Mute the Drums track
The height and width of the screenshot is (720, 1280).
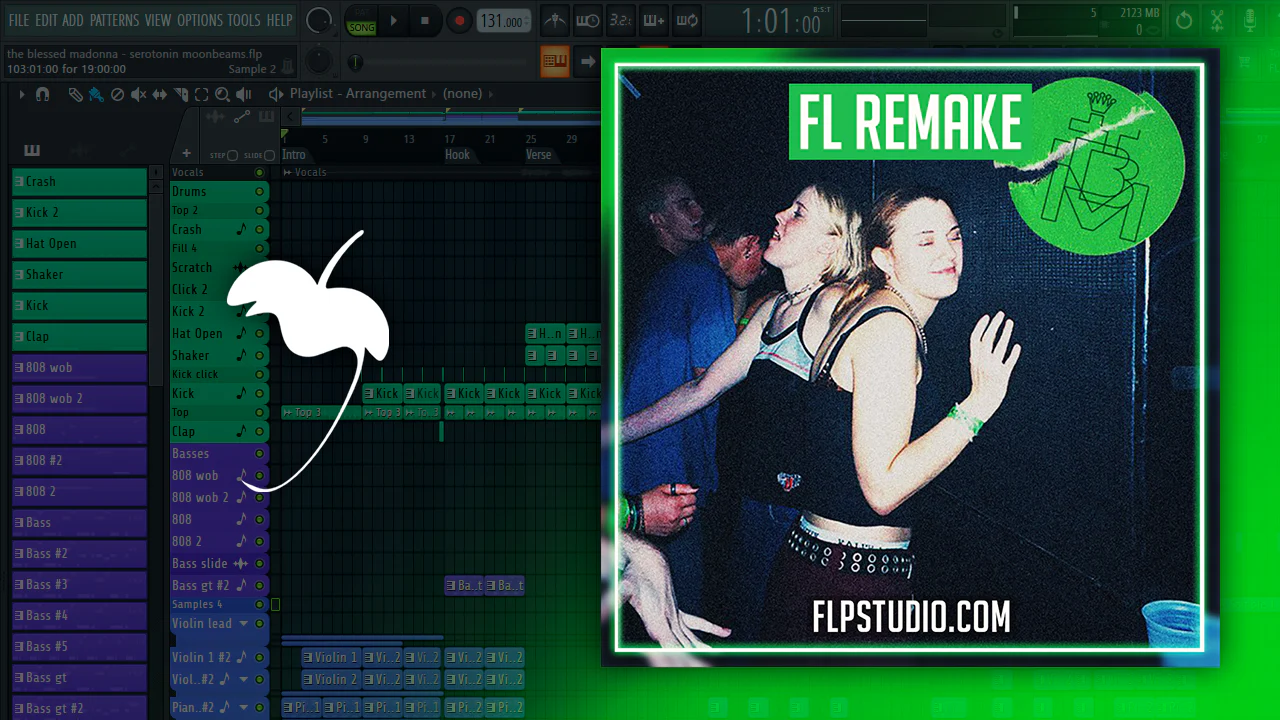click(x=260, y=191)
